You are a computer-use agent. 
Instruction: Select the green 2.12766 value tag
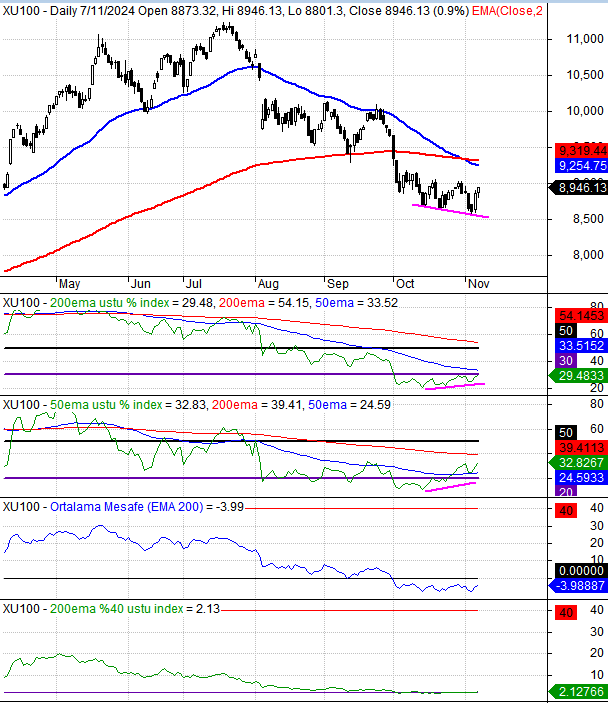(578, 691)
